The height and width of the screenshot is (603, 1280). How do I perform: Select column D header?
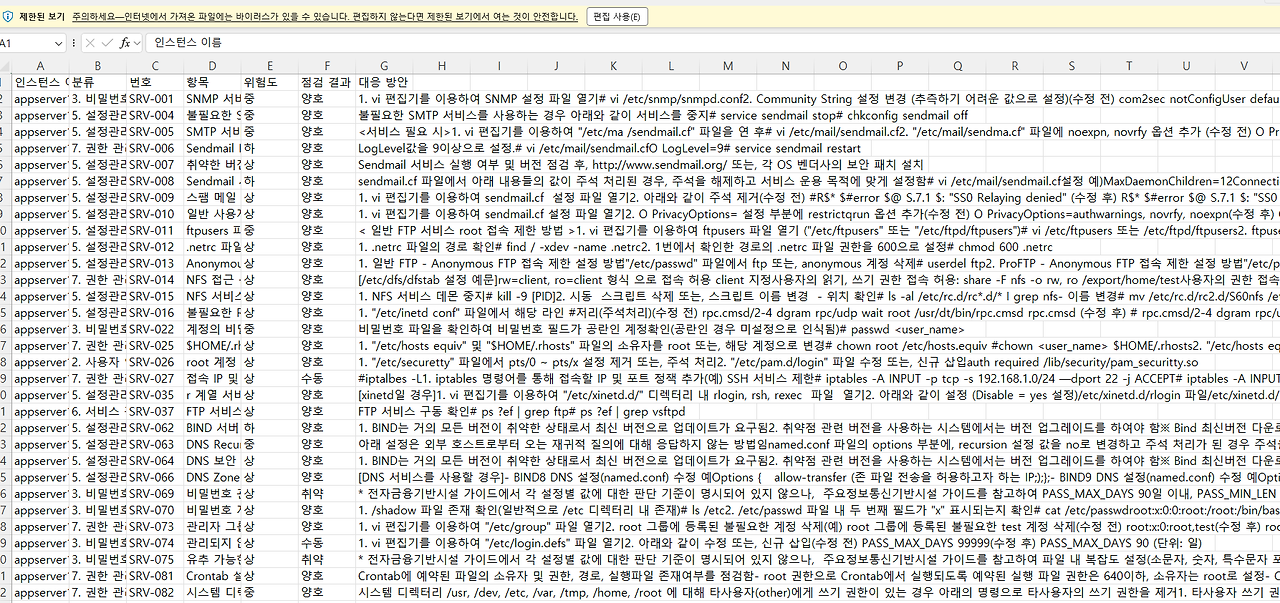click(212, 66)
